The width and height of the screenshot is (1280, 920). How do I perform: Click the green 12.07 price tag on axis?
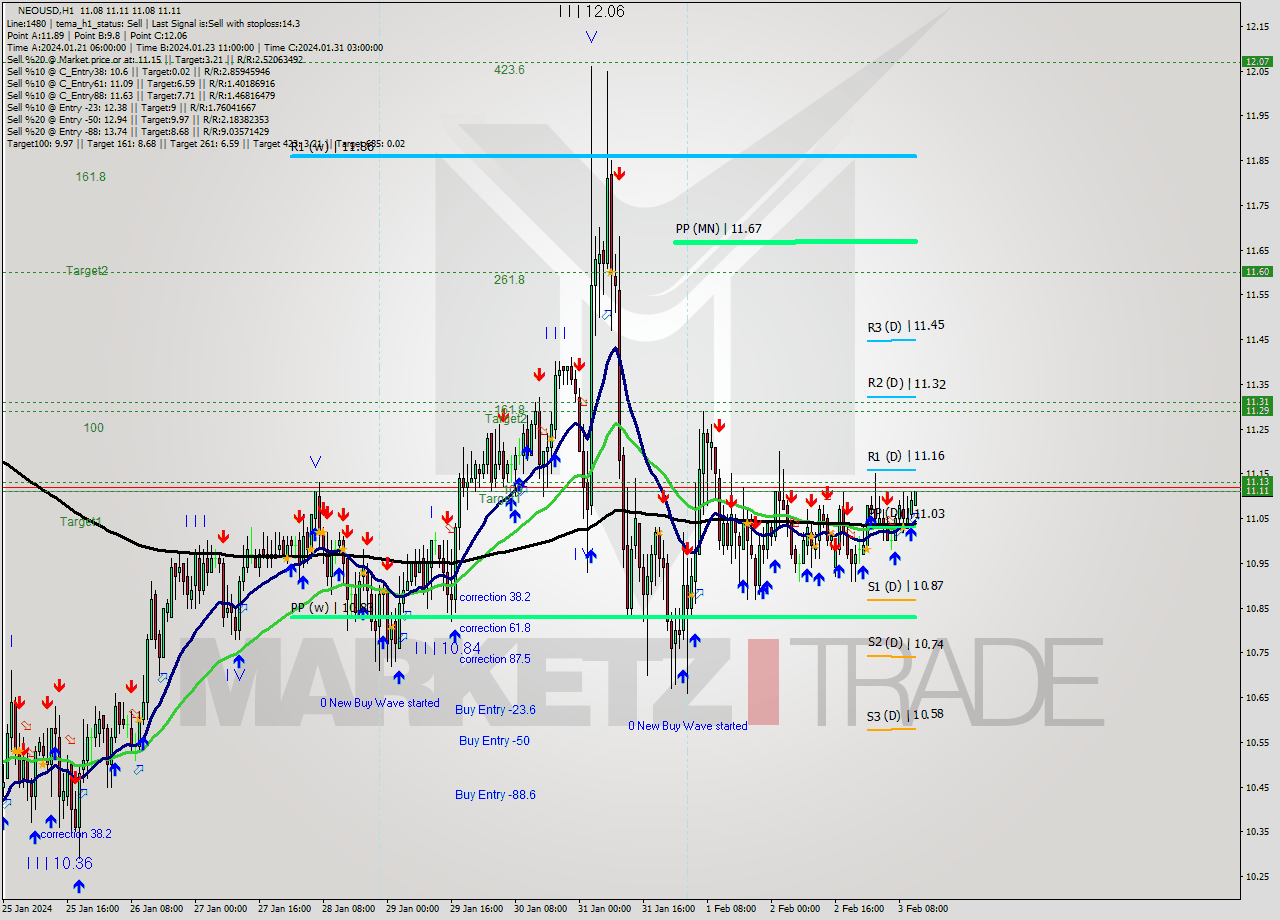pos(1257,61)
